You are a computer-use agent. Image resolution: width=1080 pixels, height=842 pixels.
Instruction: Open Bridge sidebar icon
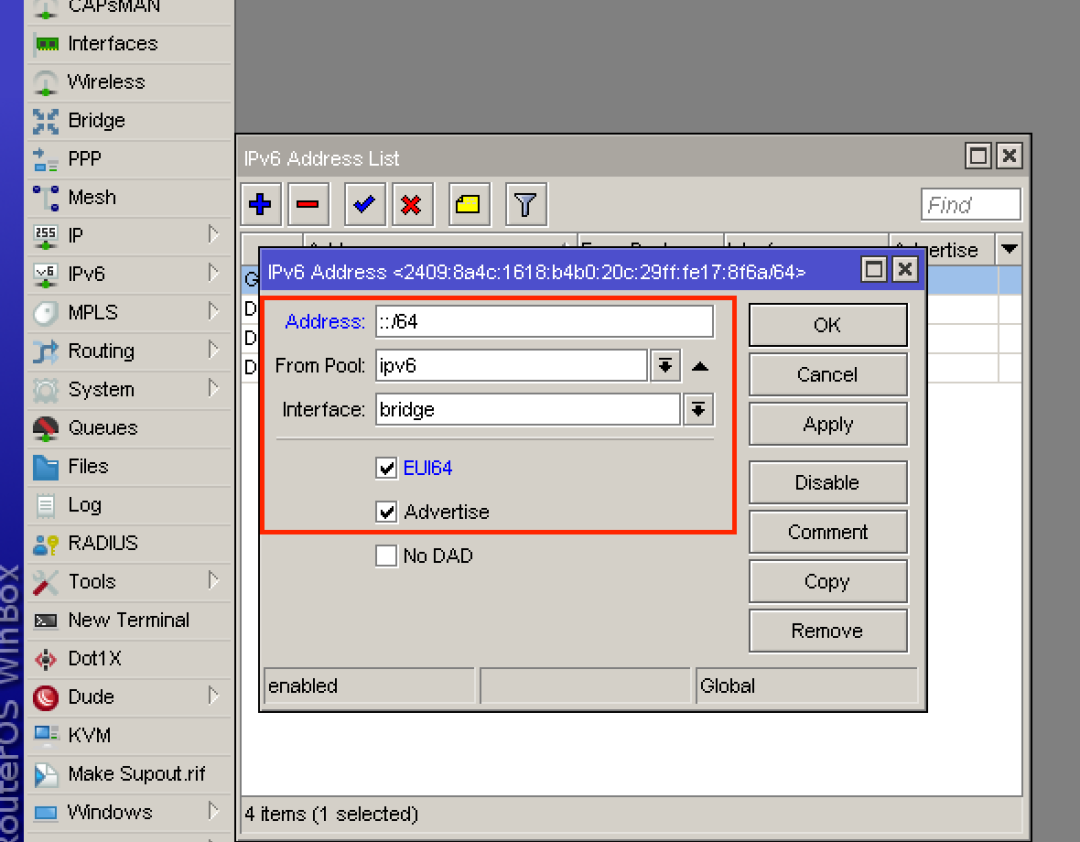click(45, 121)
